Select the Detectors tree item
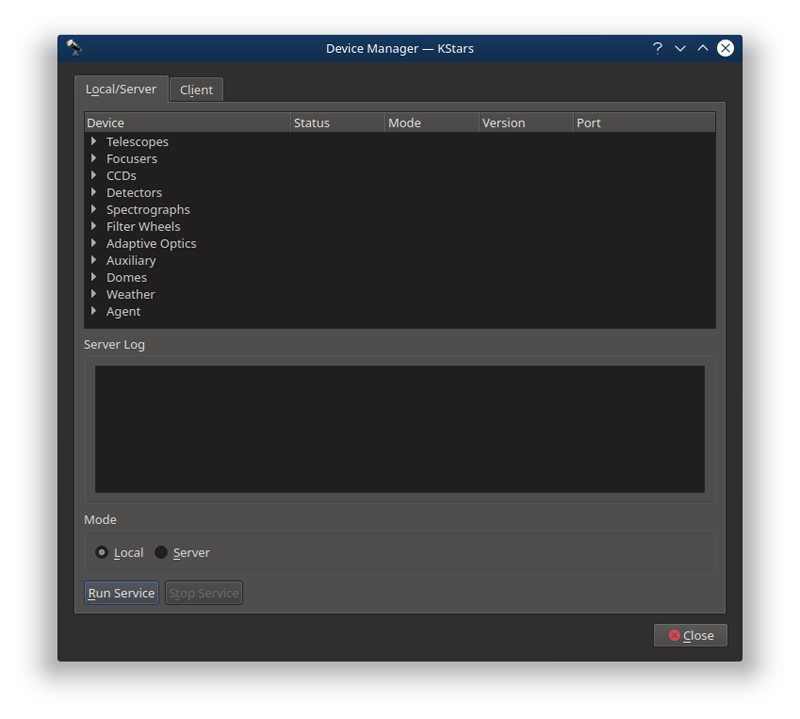Viewport: 800px width, 719px height. (x=133, y=192)
